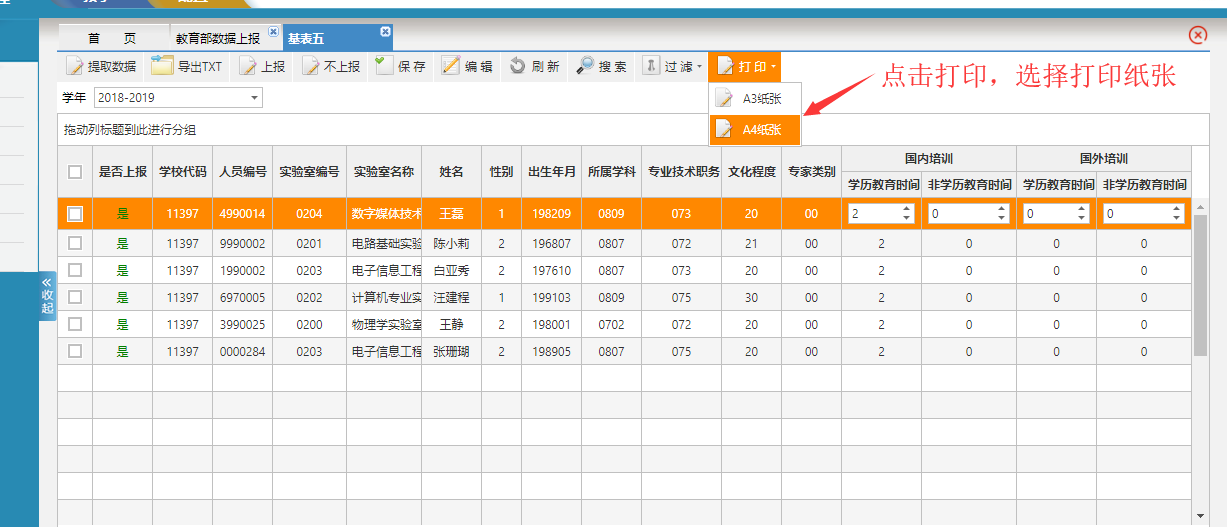
Task: Click the 提取数据 toolbar icon
Action: (76, 67)
